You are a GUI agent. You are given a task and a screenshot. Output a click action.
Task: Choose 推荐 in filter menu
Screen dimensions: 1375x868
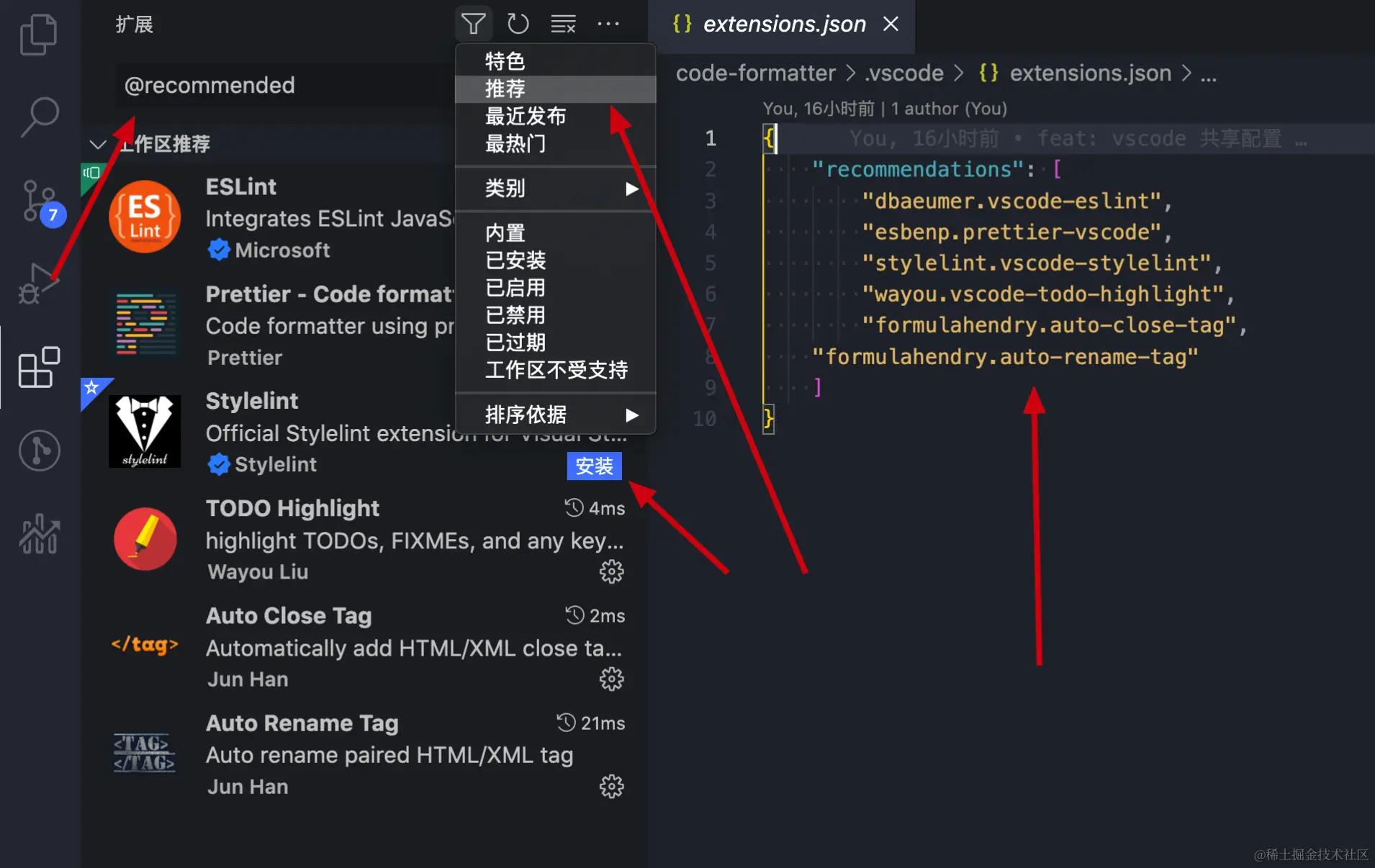(x=555, y=89)
